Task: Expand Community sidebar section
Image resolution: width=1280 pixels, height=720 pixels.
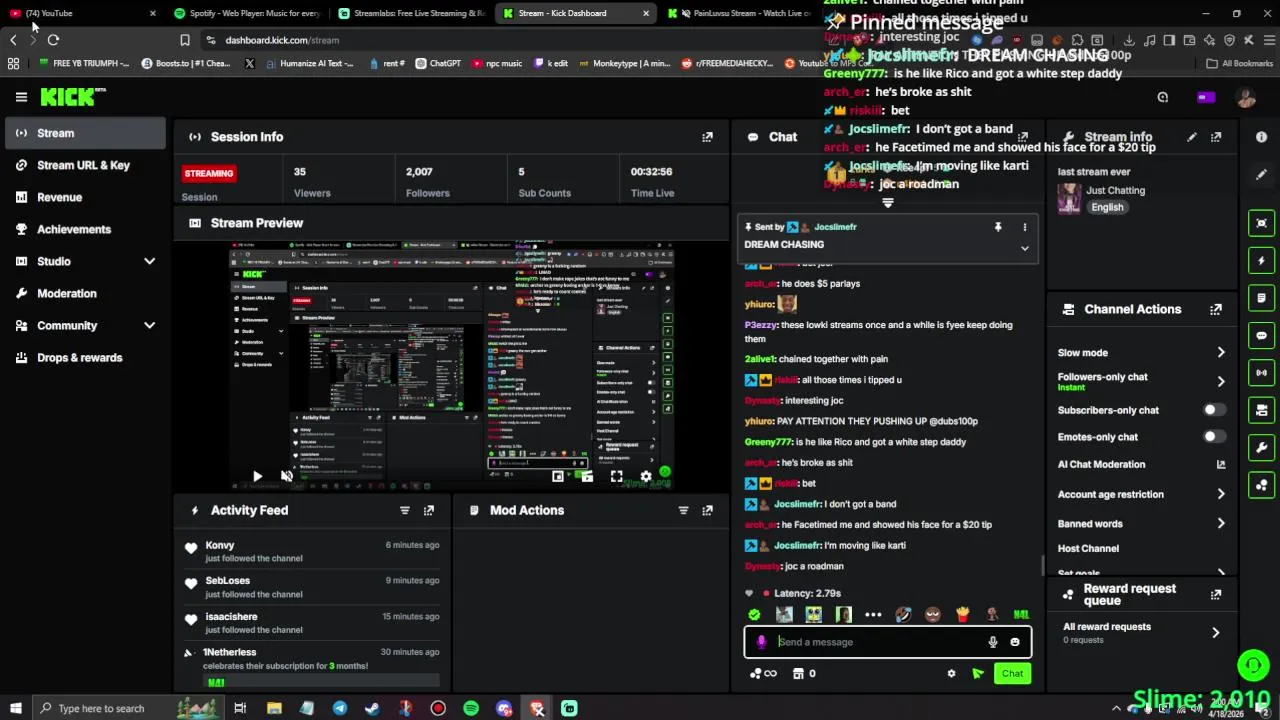Action: click(x=149, y=326)
